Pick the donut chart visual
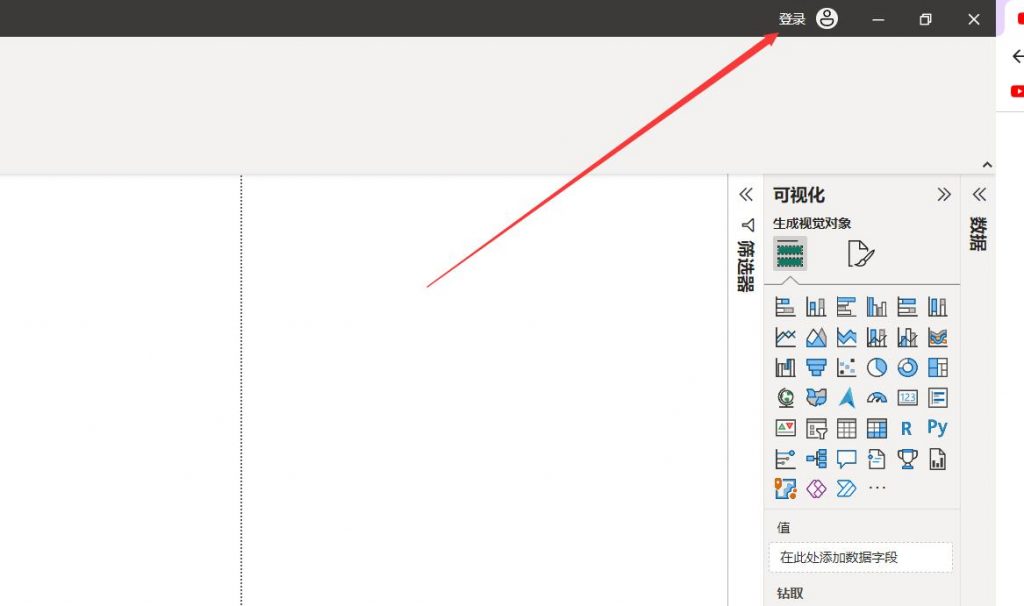 coord(907,368)
